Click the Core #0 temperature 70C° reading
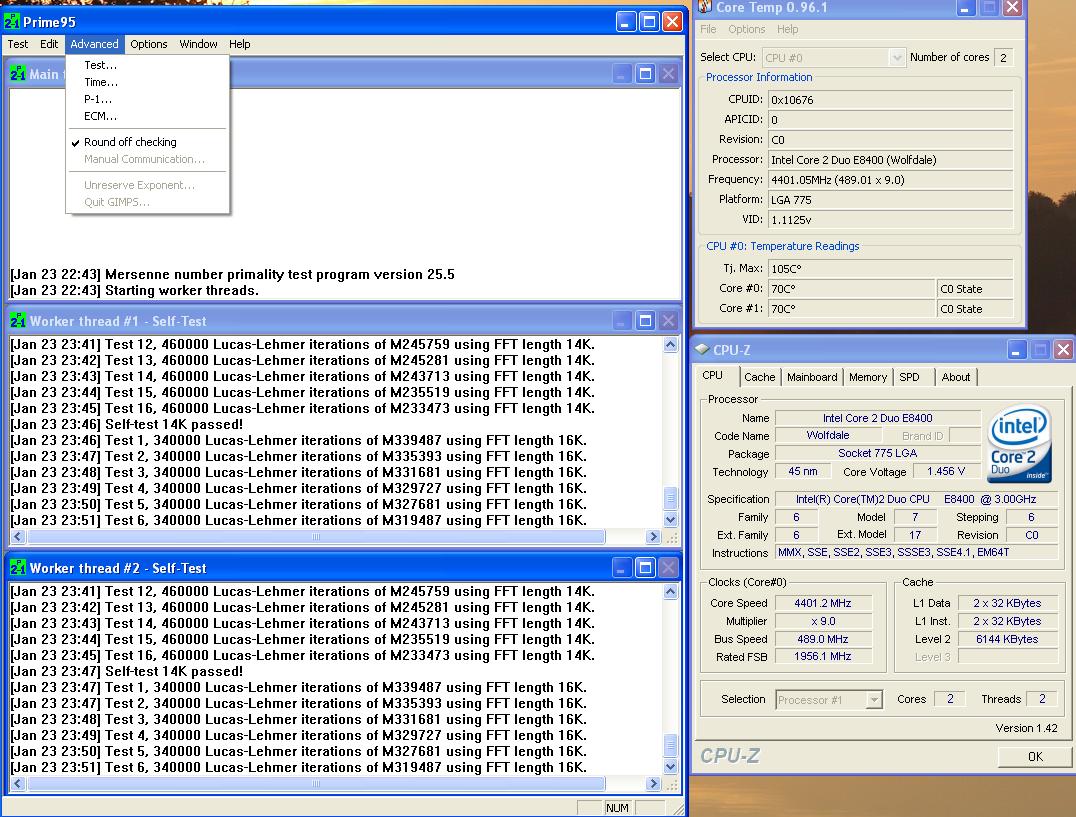Screen dimensions: 1076x817 pos(851,289)
